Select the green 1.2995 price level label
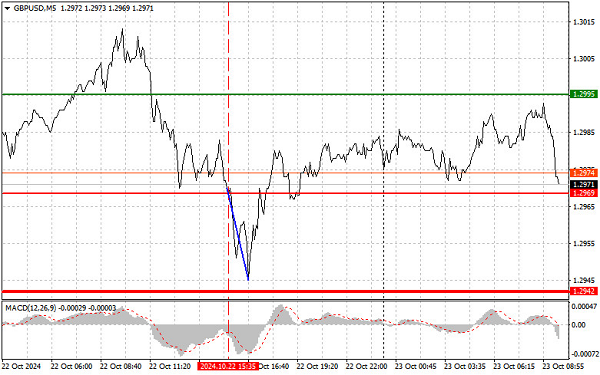The image size is (600, 375). pyautogui.click(x=583, y=94)
